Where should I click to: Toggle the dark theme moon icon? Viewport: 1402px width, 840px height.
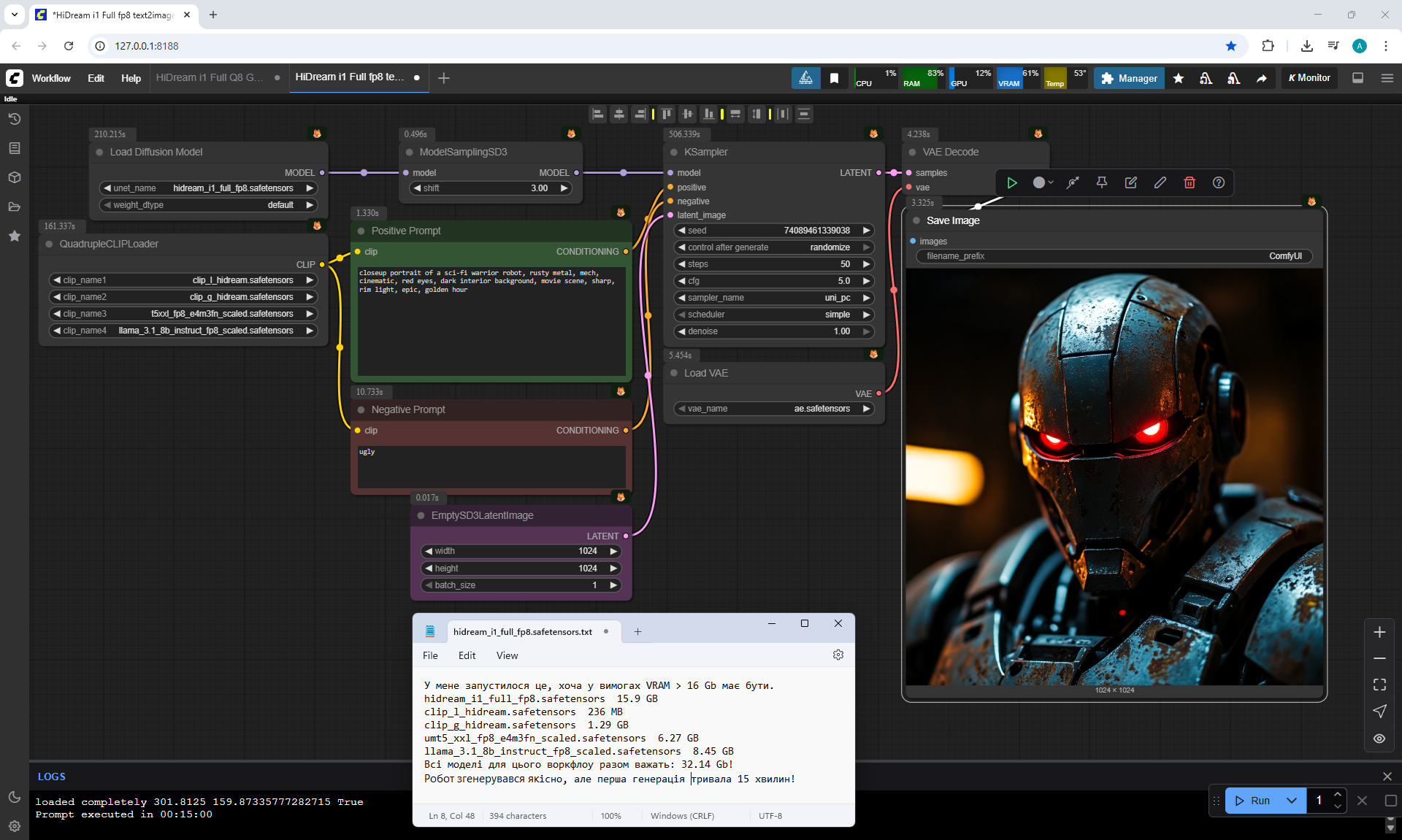click(x=14, y=797)
